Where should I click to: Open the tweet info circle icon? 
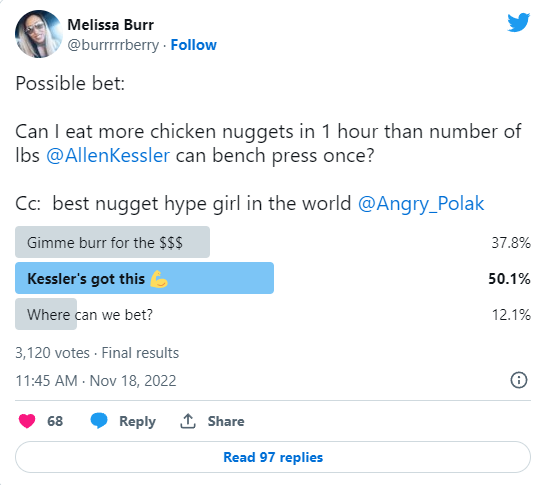click(x=518, y=380)
